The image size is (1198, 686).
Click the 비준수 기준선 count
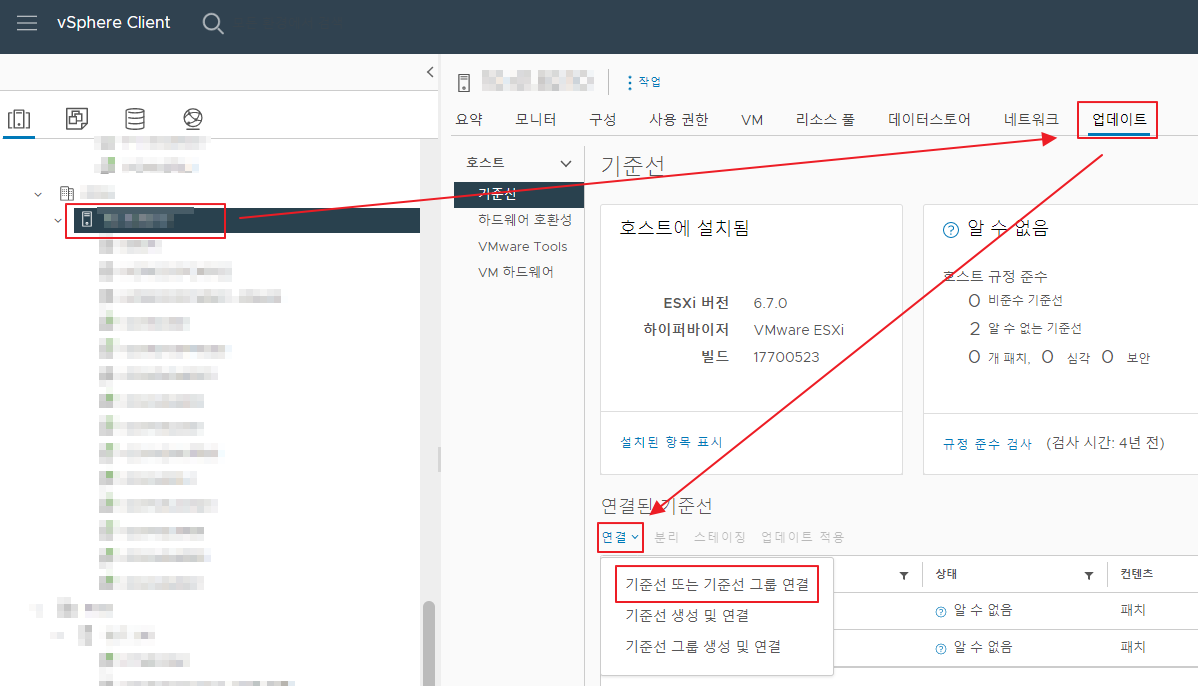pos(974,300)
